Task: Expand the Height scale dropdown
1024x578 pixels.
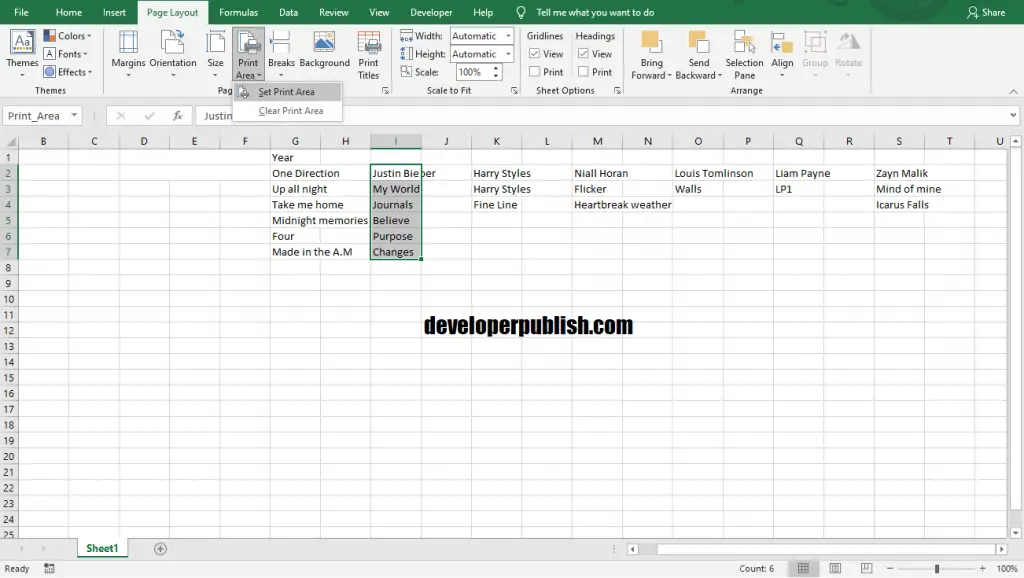Action: coord(508,54)
